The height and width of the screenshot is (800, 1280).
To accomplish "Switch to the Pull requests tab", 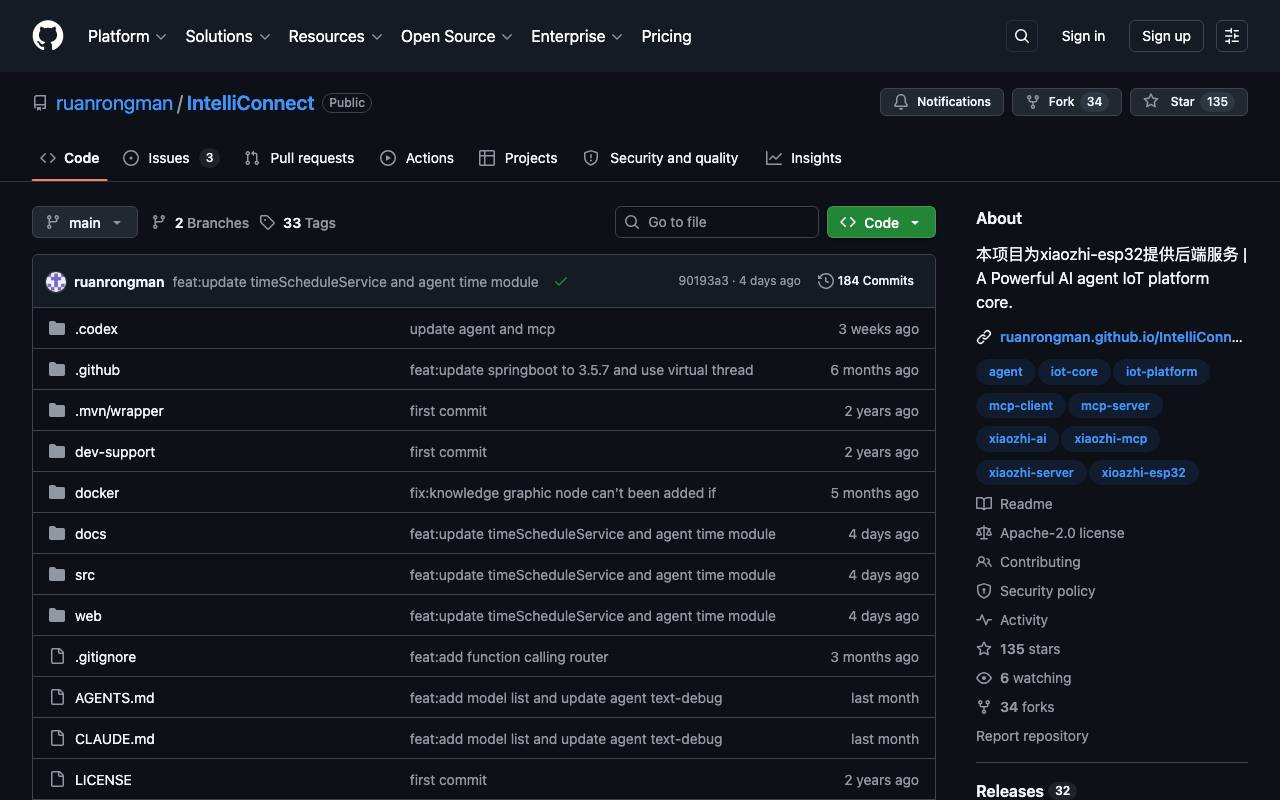I will [299, 158].
